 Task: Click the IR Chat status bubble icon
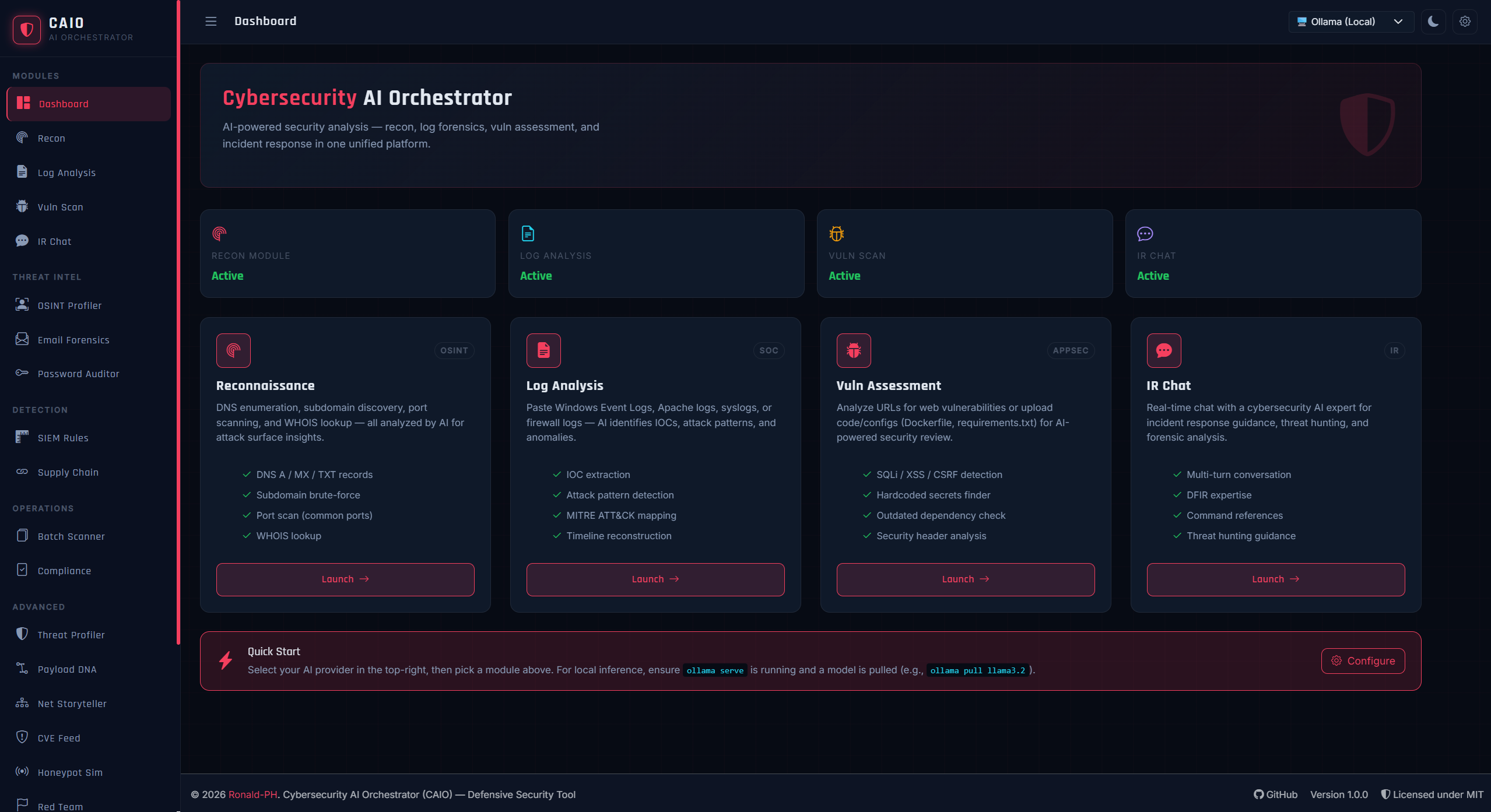click(1145, 234)
